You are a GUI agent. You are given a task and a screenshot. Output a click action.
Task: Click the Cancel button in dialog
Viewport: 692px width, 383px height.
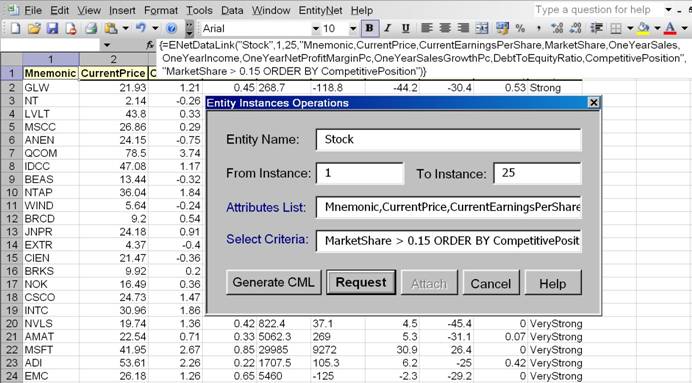tap(491, 283)
